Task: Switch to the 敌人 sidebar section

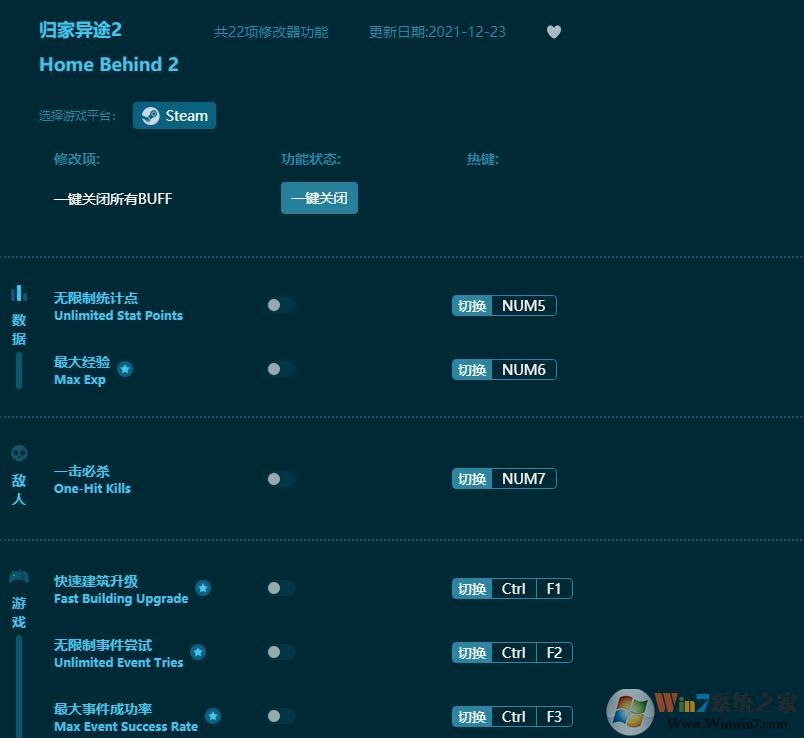Action: (18, 489)
